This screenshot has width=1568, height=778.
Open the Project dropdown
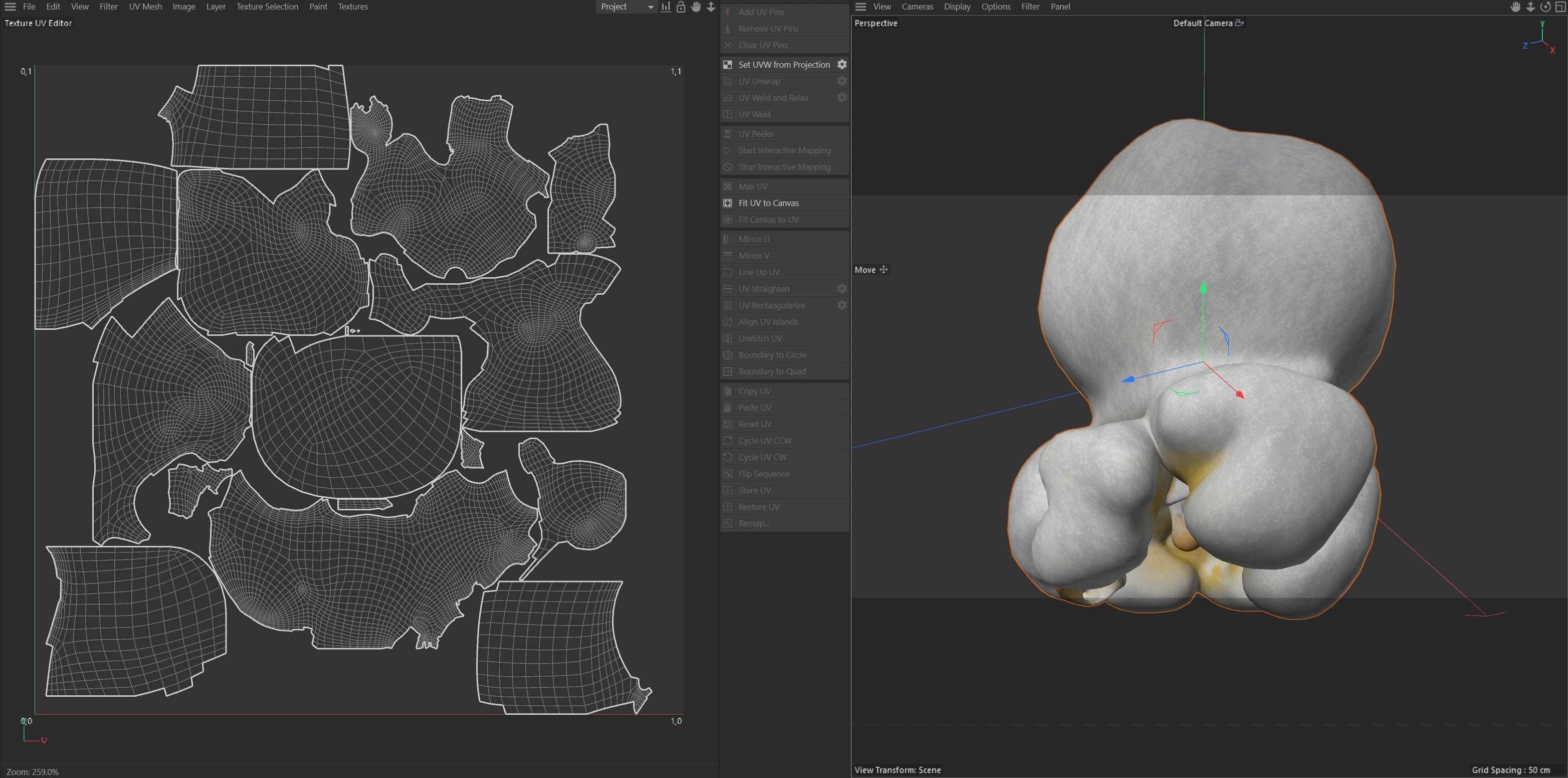(626, 7)
